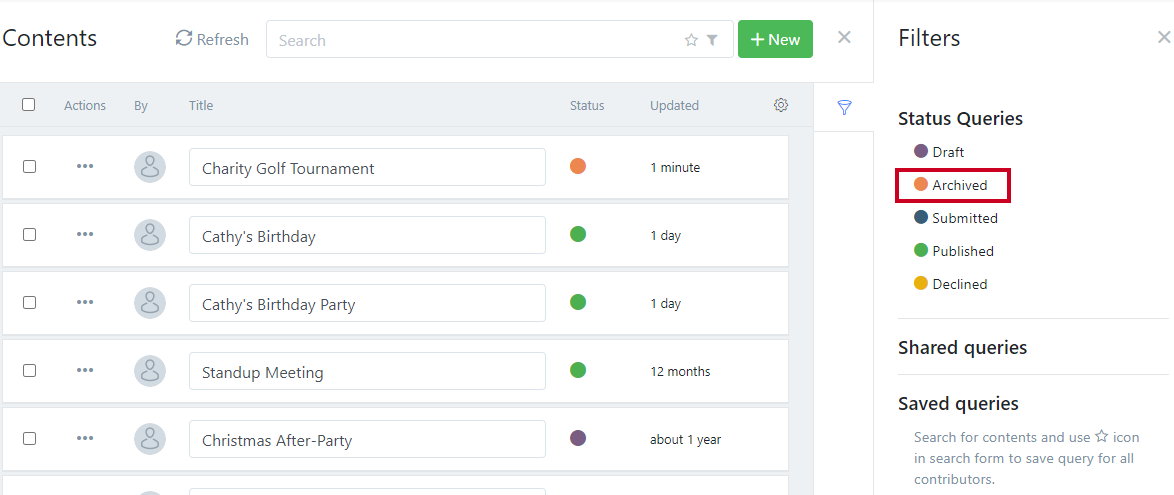1174x495 pixels.
Task: Click the Status Queries heading
Action: pyautogui.click(x=961, y=118)
